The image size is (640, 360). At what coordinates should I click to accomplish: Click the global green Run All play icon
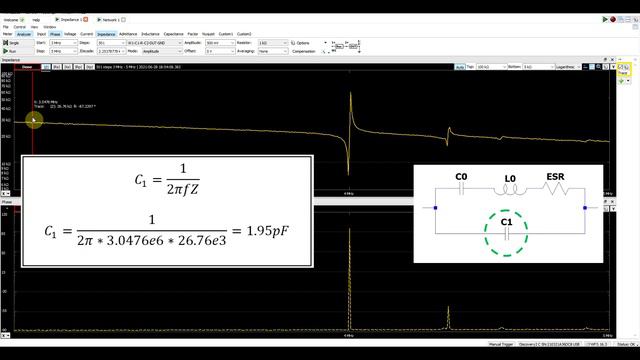[605, 20]
